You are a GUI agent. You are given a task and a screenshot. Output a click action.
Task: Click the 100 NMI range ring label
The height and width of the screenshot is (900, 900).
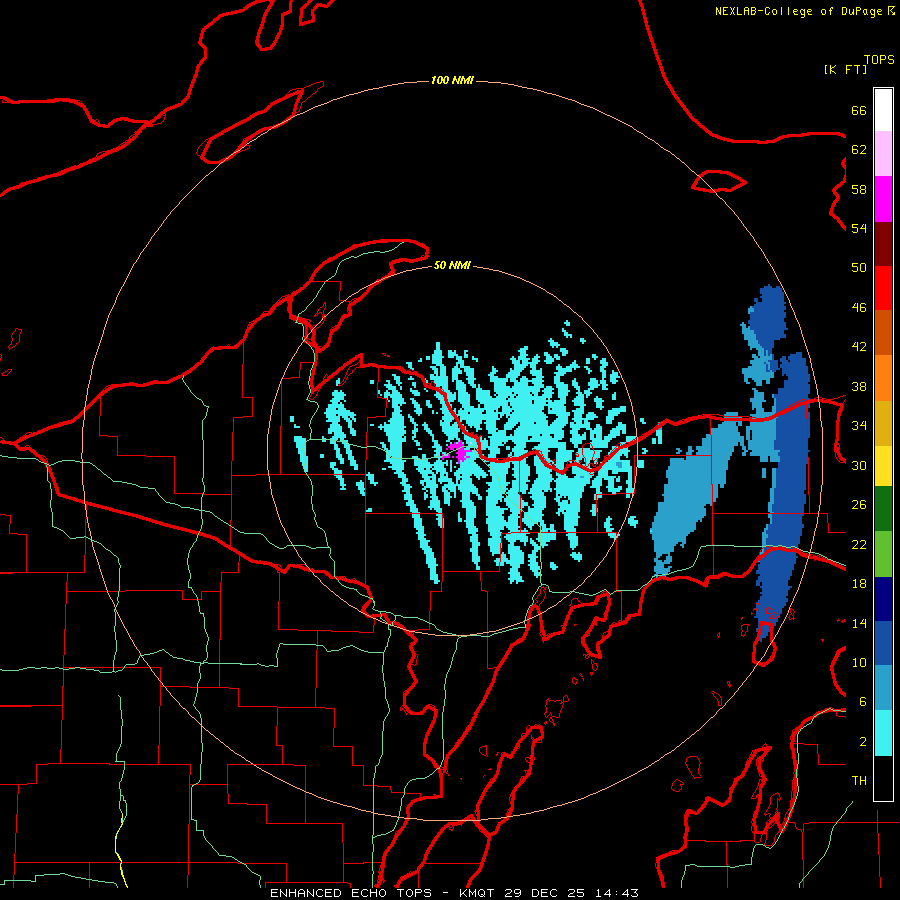452,80
